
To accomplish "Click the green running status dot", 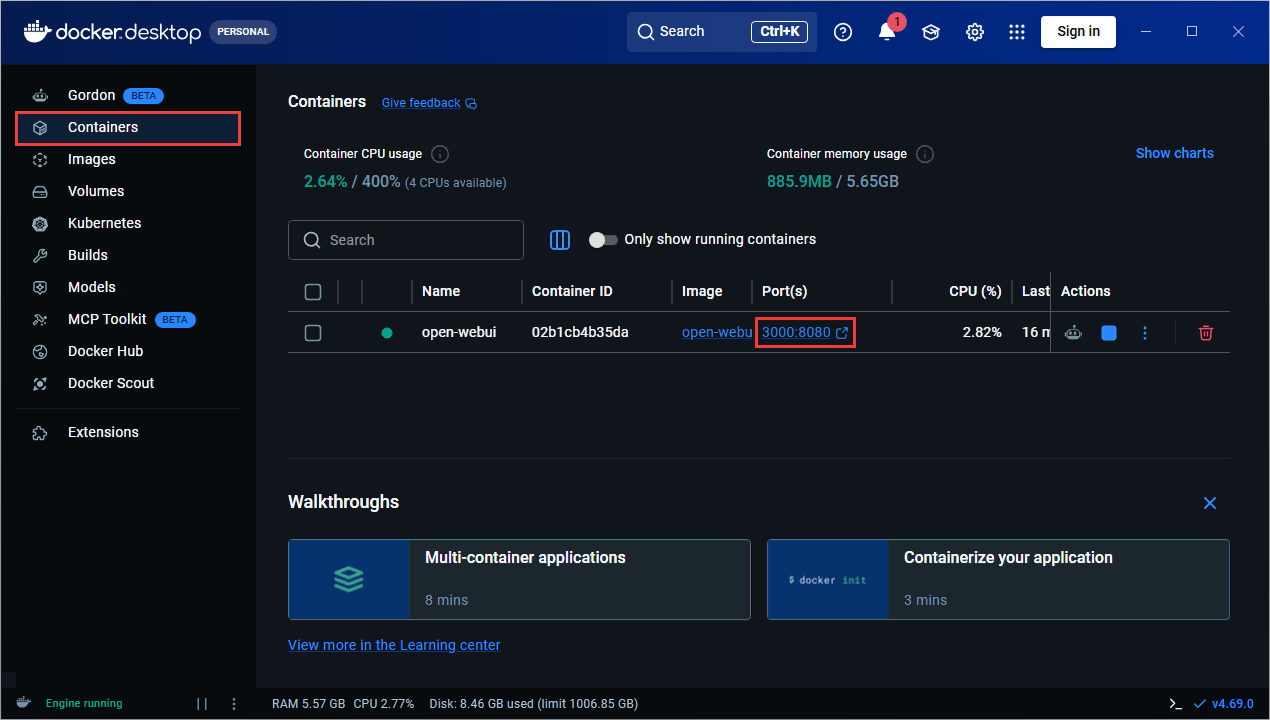I will [387, 333].
